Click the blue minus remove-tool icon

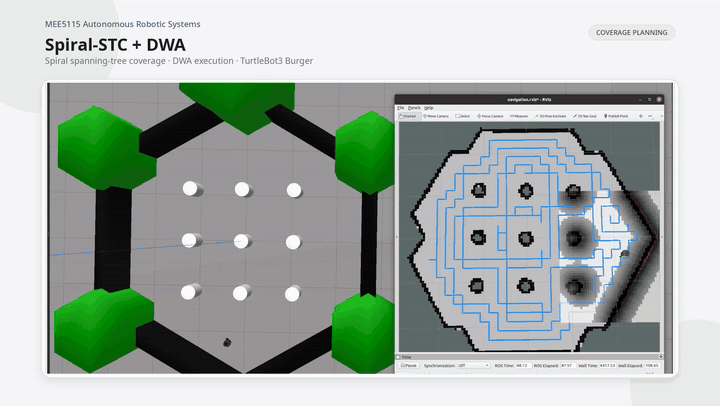[x=650, y=116]
